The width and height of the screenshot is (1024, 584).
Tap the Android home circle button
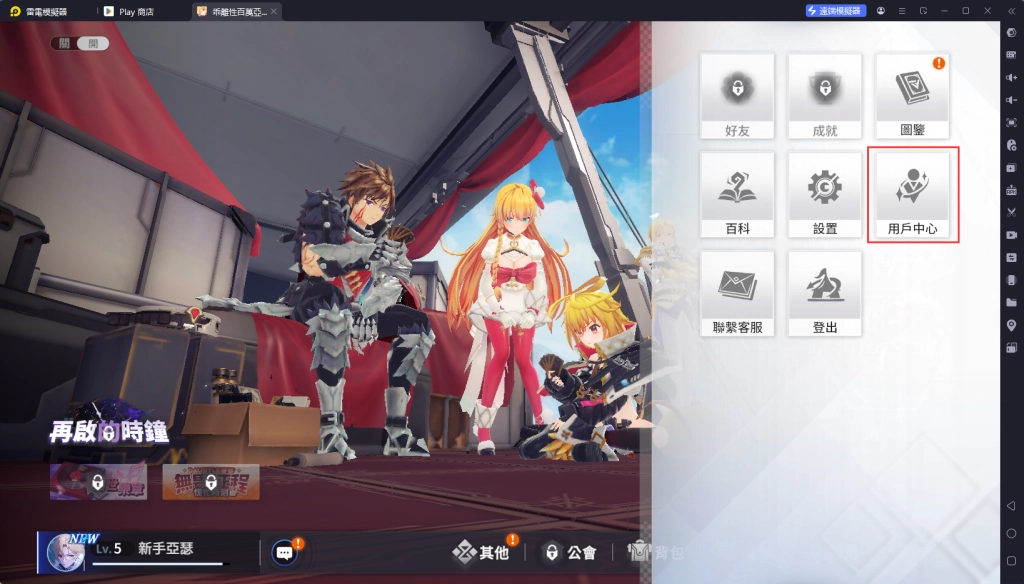coord(1011,533)
